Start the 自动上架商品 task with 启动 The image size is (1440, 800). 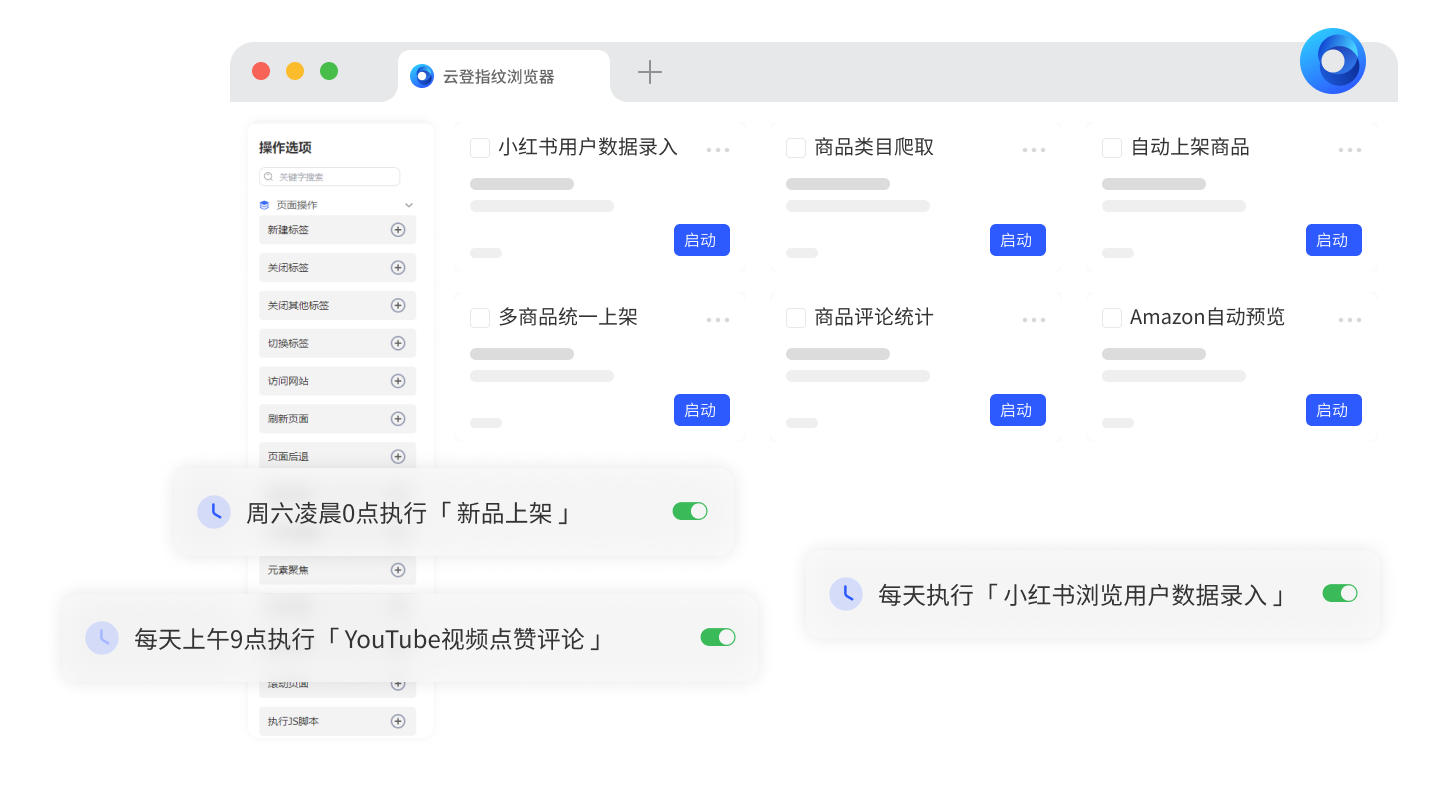tap(1334, 240)
